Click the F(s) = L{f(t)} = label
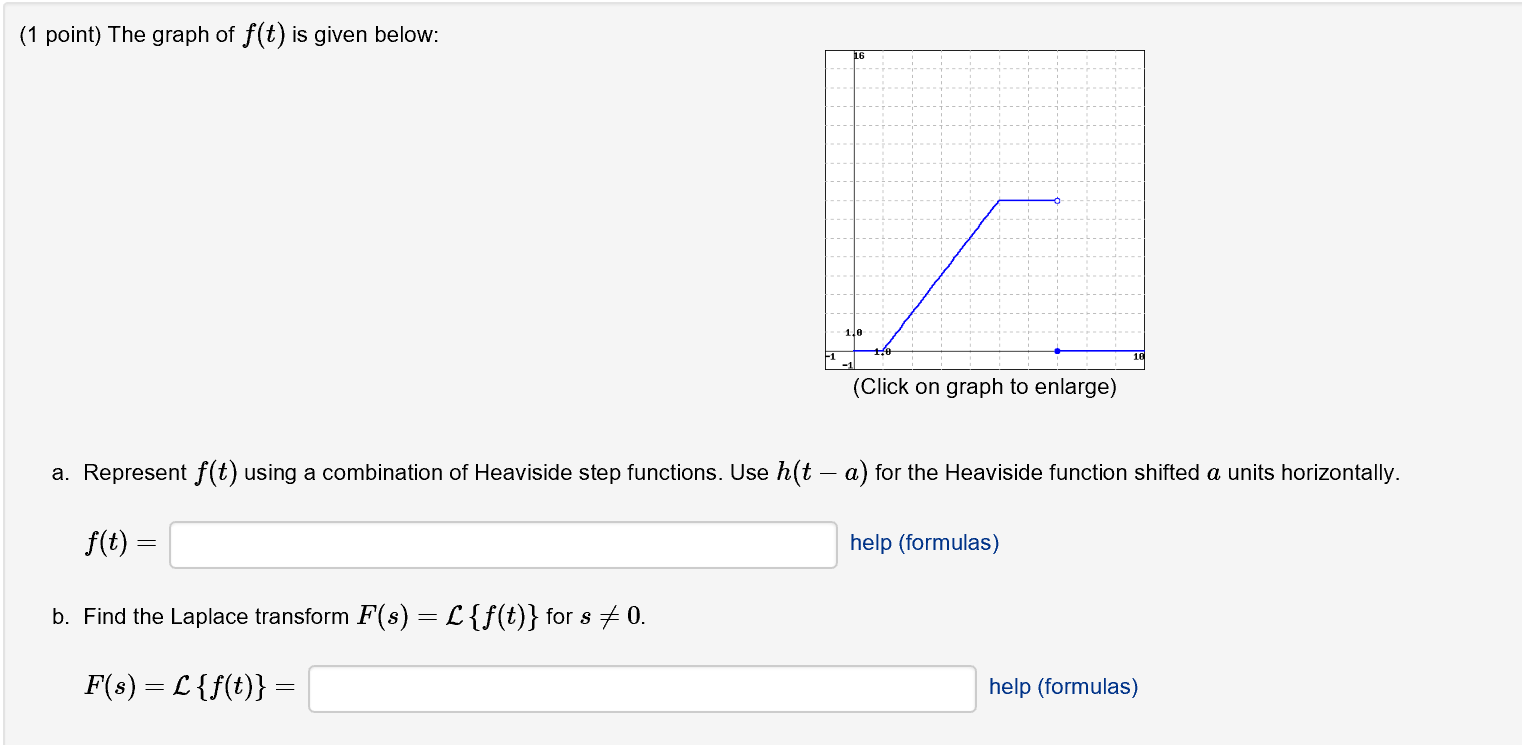 point(190,687)
